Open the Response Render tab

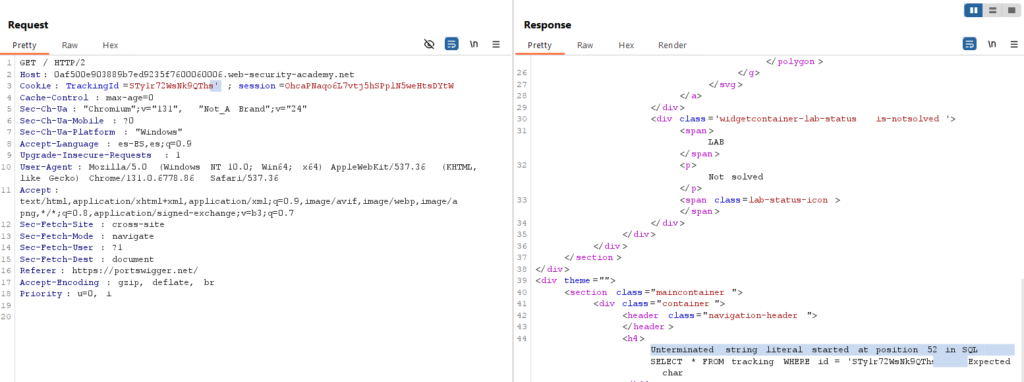click(672, 45)
